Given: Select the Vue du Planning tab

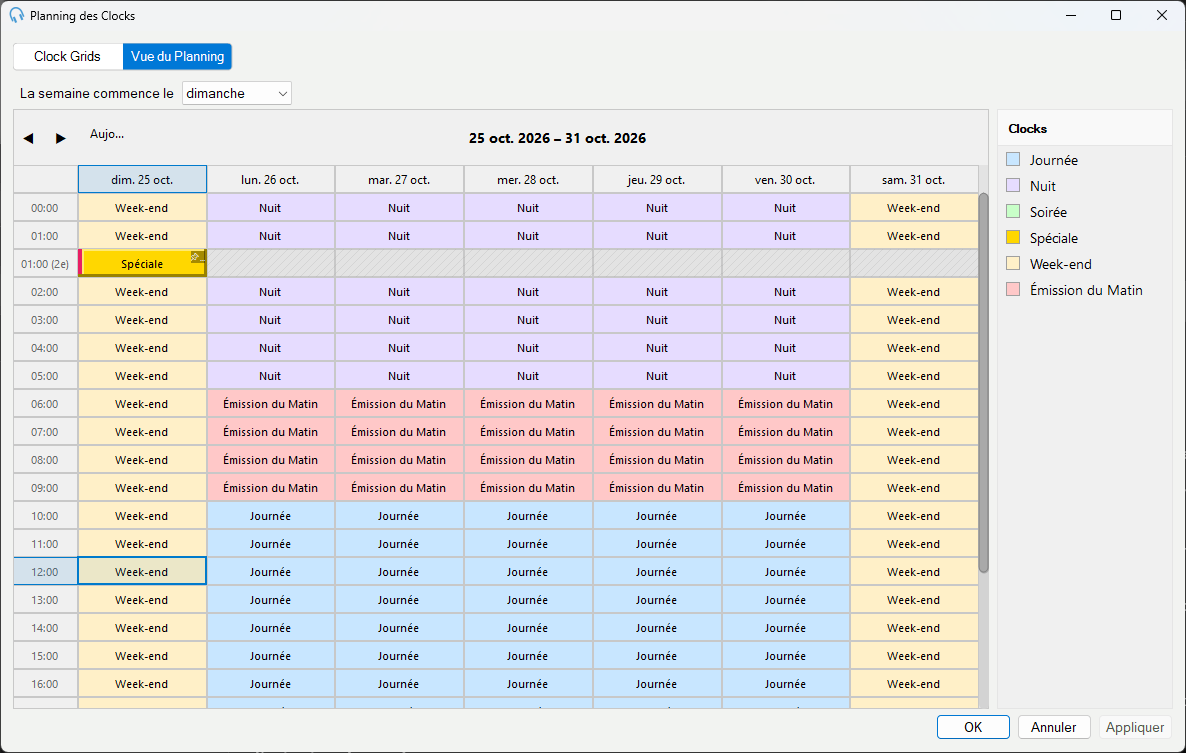Looking at the screenshot, I should click(x=177, y=57).
